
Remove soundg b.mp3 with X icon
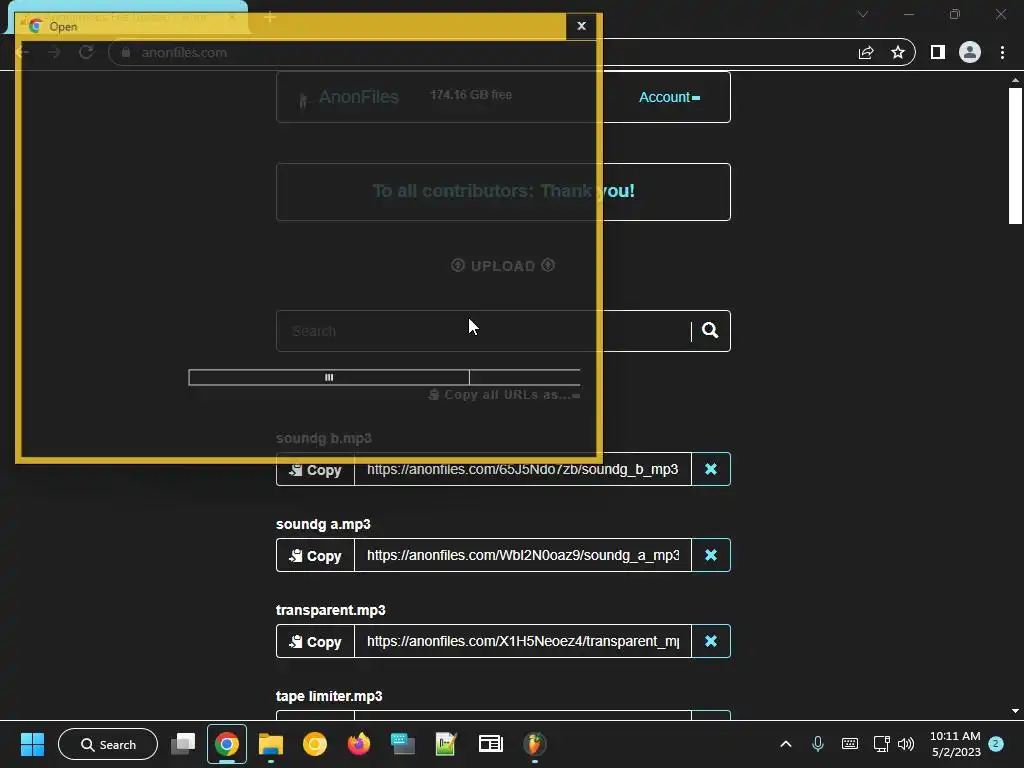(711, 469)
